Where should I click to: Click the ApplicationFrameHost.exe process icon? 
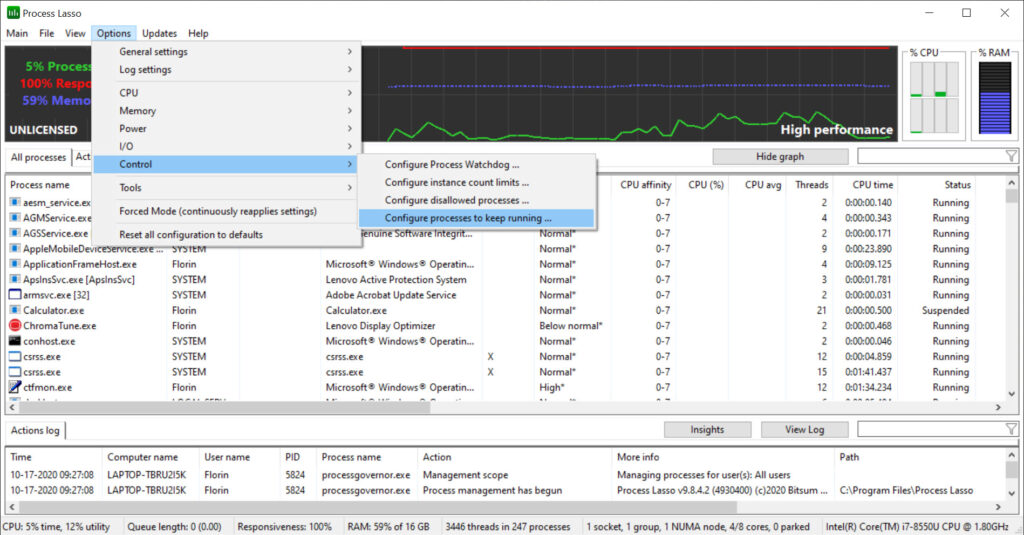(x=15, y=264)
